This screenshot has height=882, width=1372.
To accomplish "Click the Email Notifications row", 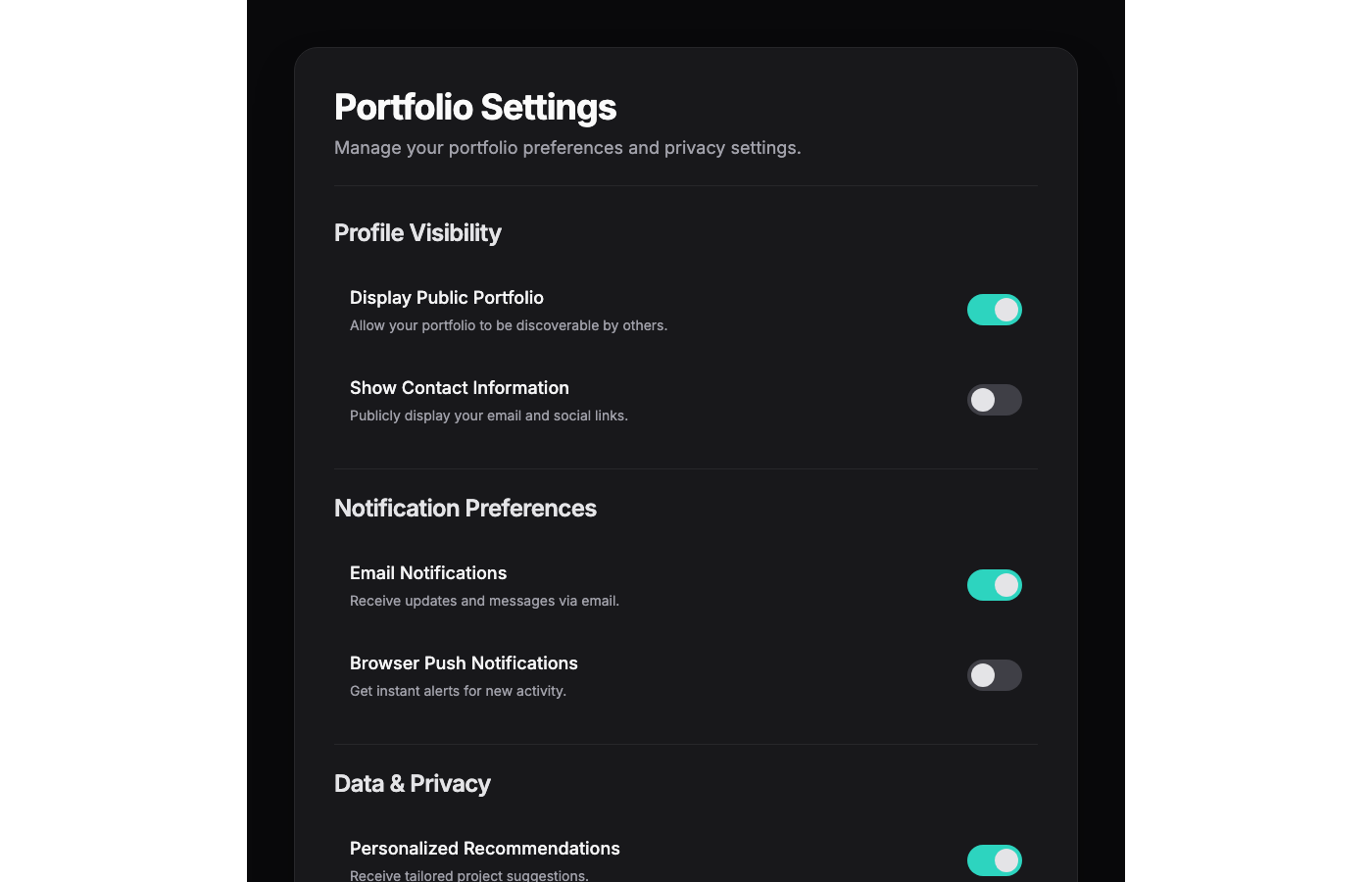I will coord(428,573).
